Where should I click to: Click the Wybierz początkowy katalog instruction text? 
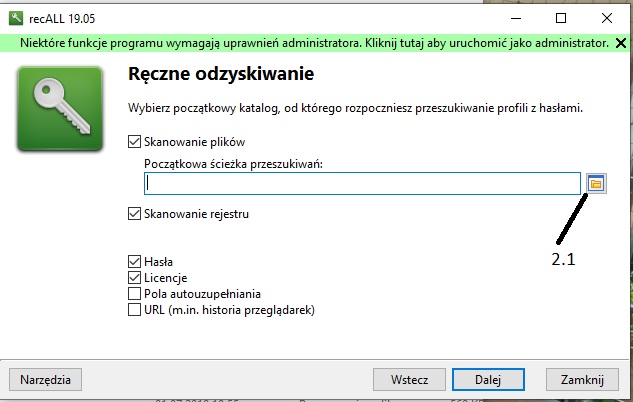[355, 108]
